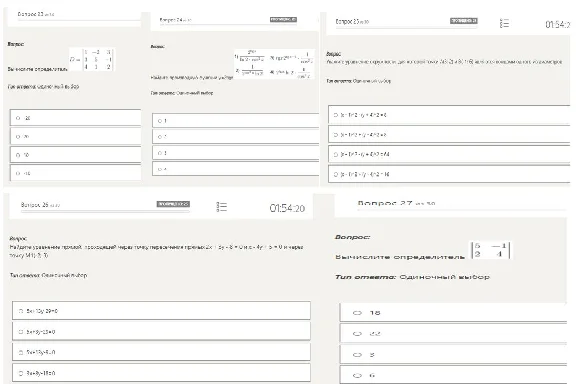Pick the fourth circle equation in Вопрос 25
This screenshot has width=576, height=384.
[x=449, y=174]
